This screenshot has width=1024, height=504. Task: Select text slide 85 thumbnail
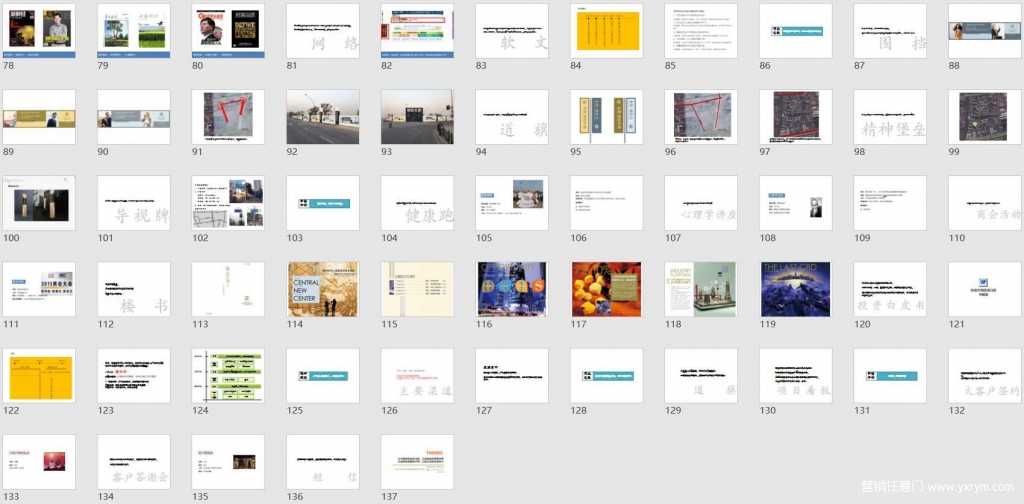point(701,31)
